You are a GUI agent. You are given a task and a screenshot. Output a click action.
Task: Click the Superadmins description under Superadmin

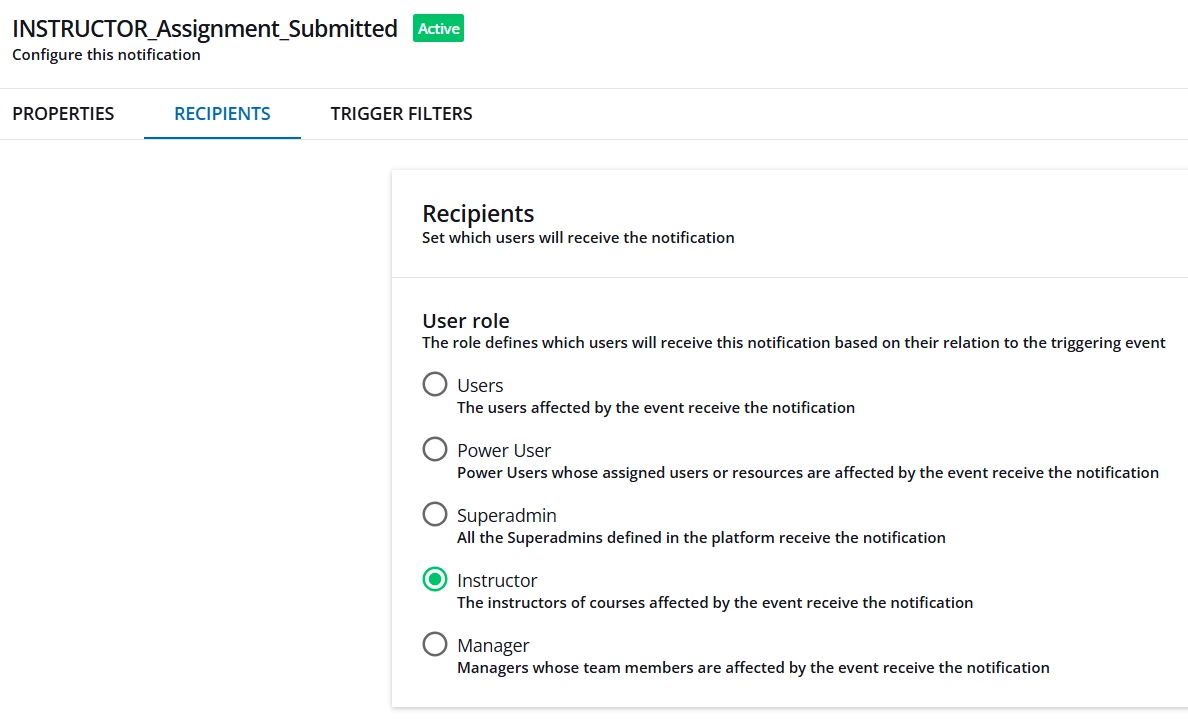701,538
